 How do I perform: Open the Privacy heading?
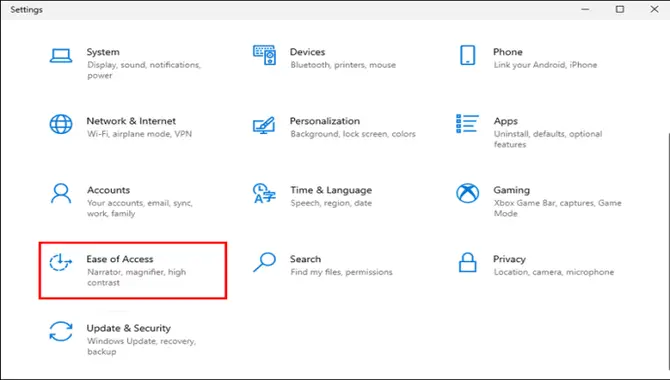(509, 259)
